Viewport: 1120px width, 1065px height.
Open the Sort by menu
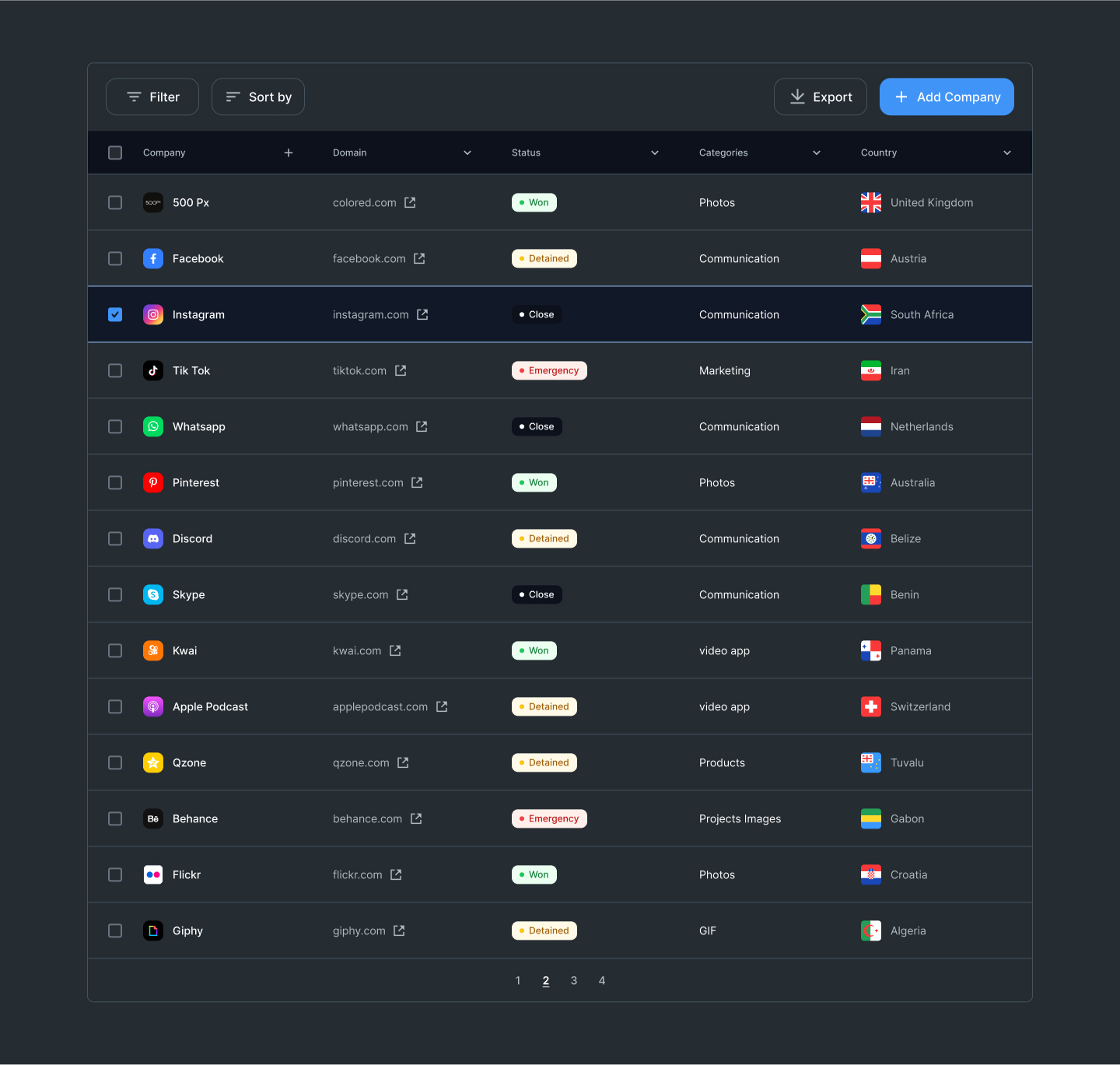point(258,96)
